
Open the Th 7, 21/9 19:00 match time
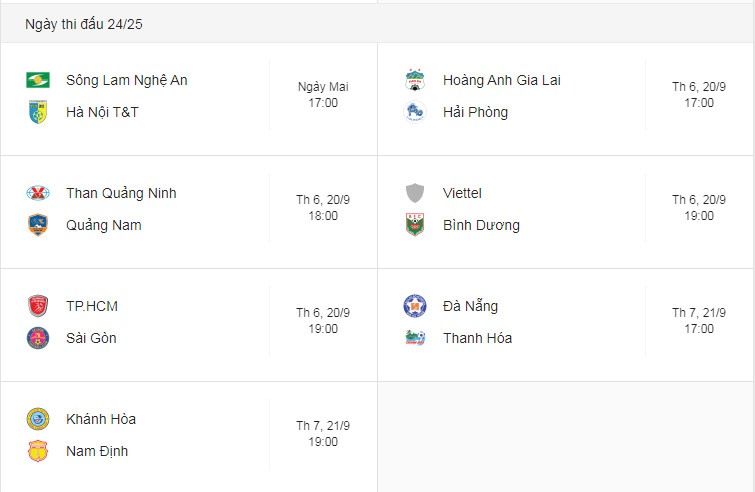pyautogui.click(x=323, y=434)
